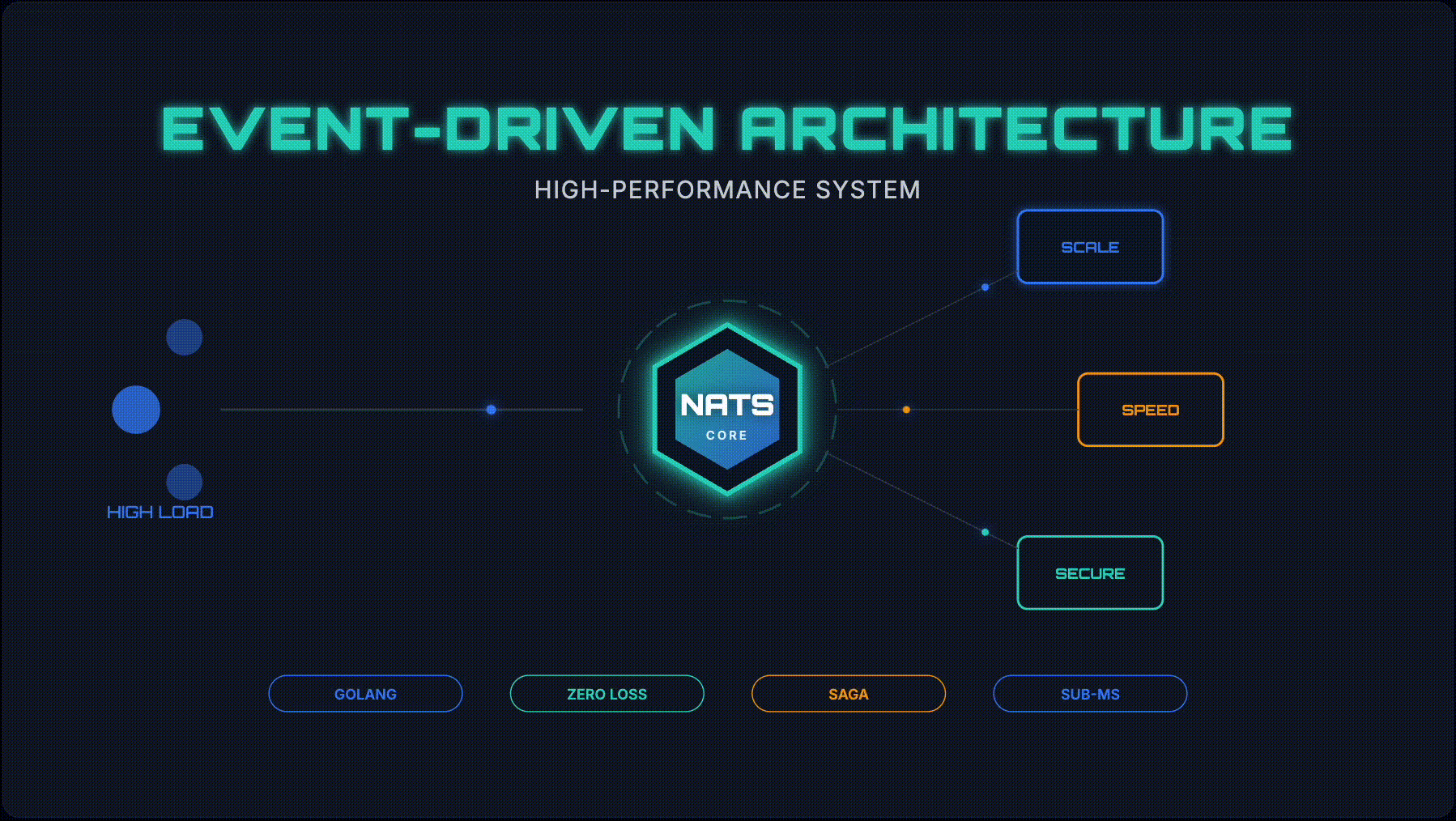Viewport: 1456px width, 821px height.
Task: Select the orange SPEED box
Action: [x=1150, y=410]
